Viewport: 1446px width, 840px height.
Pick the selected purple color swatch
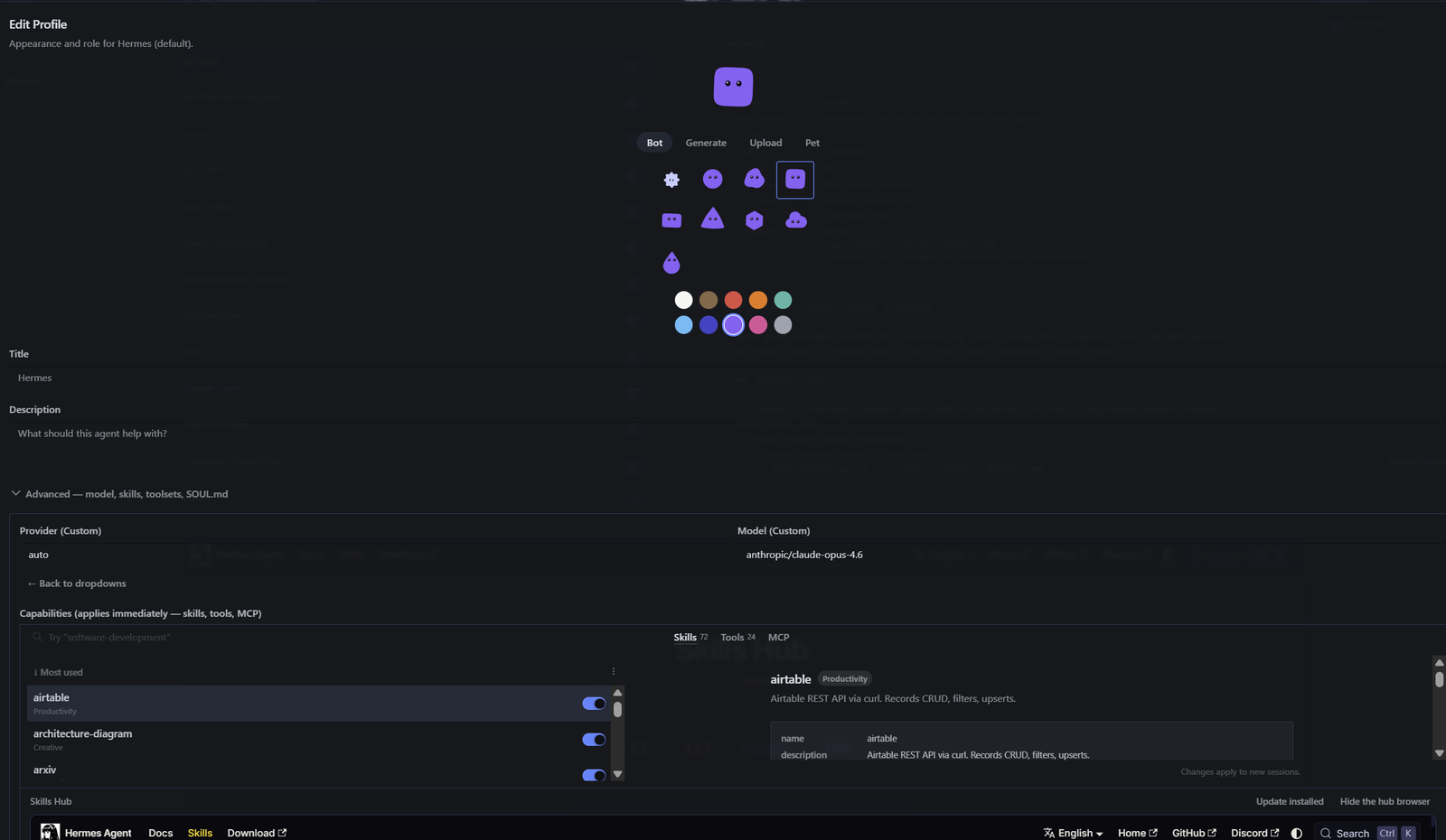click(x=734, y=325)
